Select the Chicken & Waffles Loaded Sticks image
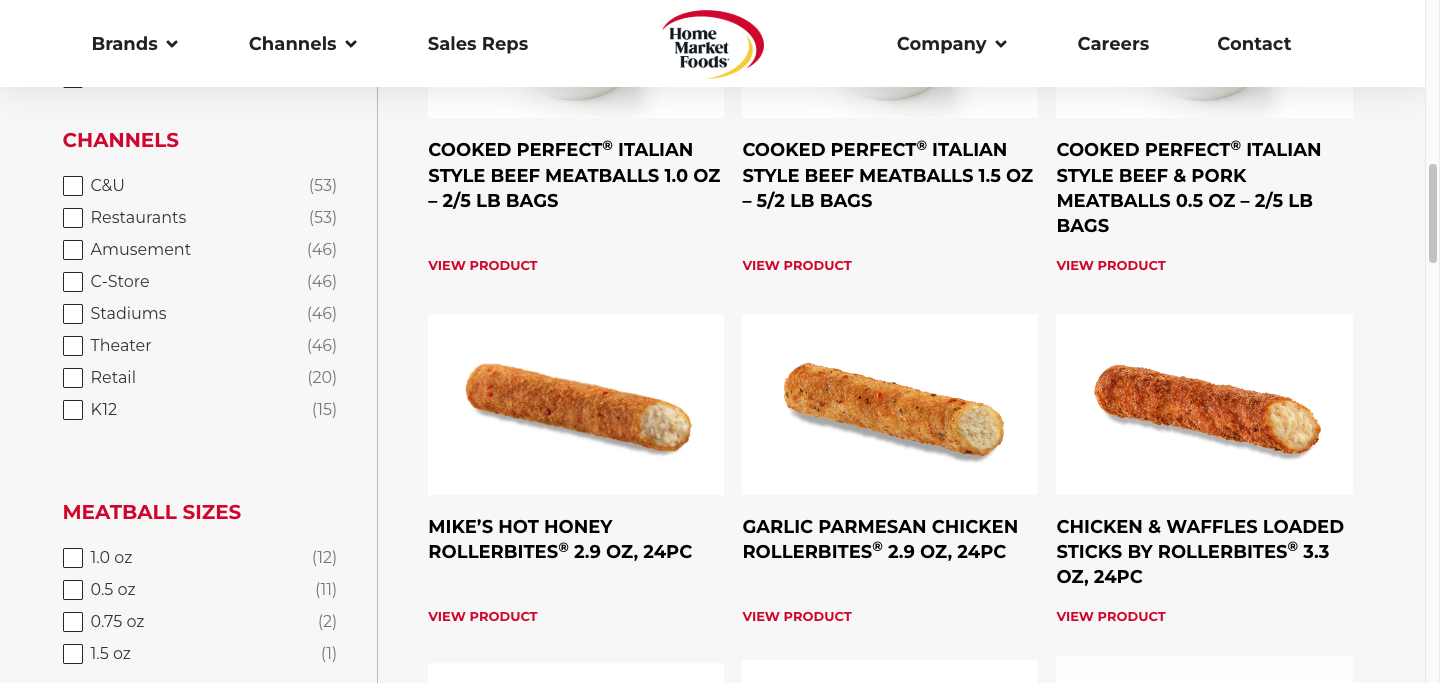Viewport: 1440px width, 683px height. 1204,404
